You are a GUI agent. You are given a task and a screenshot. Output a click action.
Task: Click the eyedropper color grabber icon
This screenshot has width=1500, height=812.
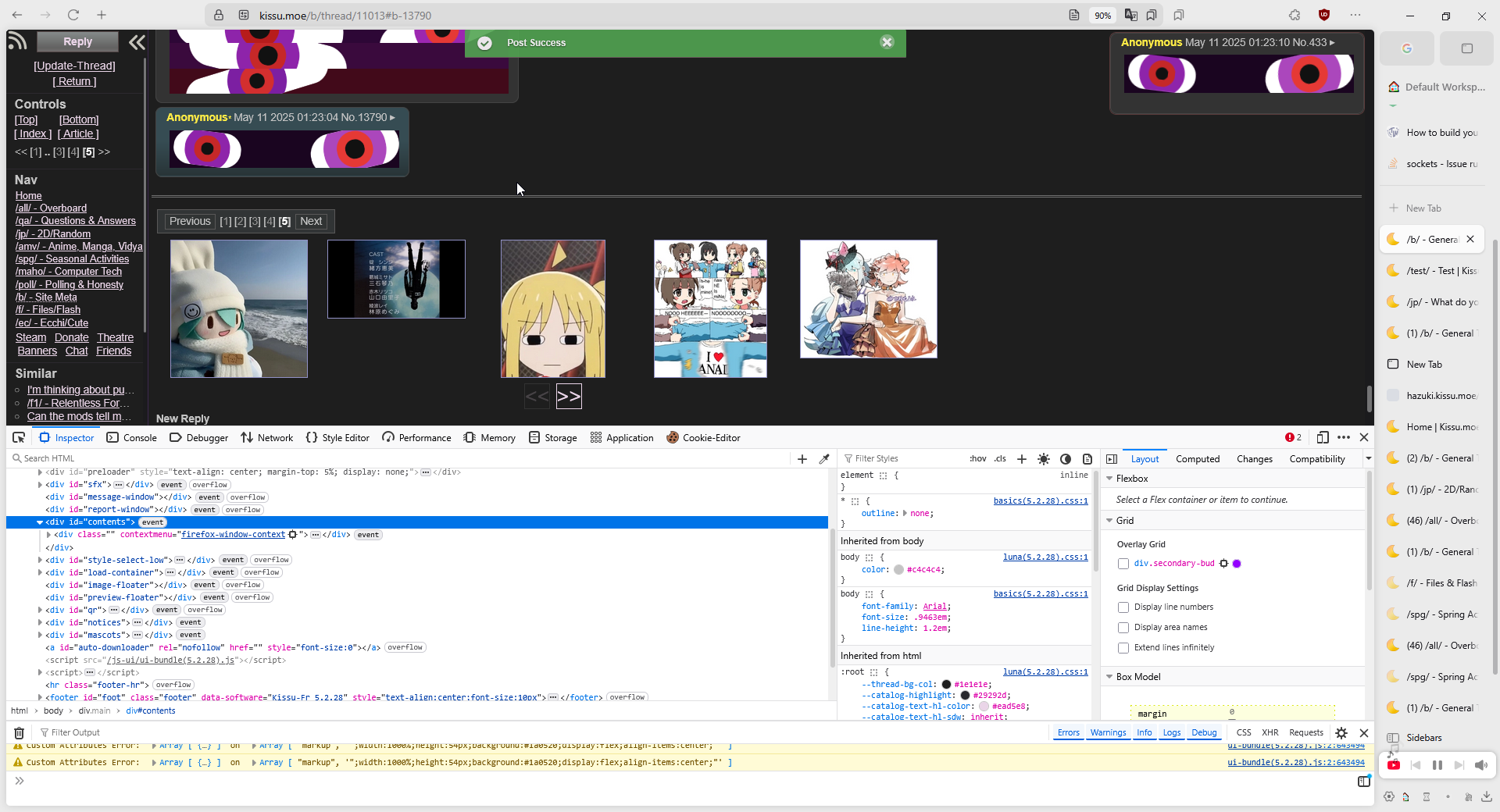823,459
